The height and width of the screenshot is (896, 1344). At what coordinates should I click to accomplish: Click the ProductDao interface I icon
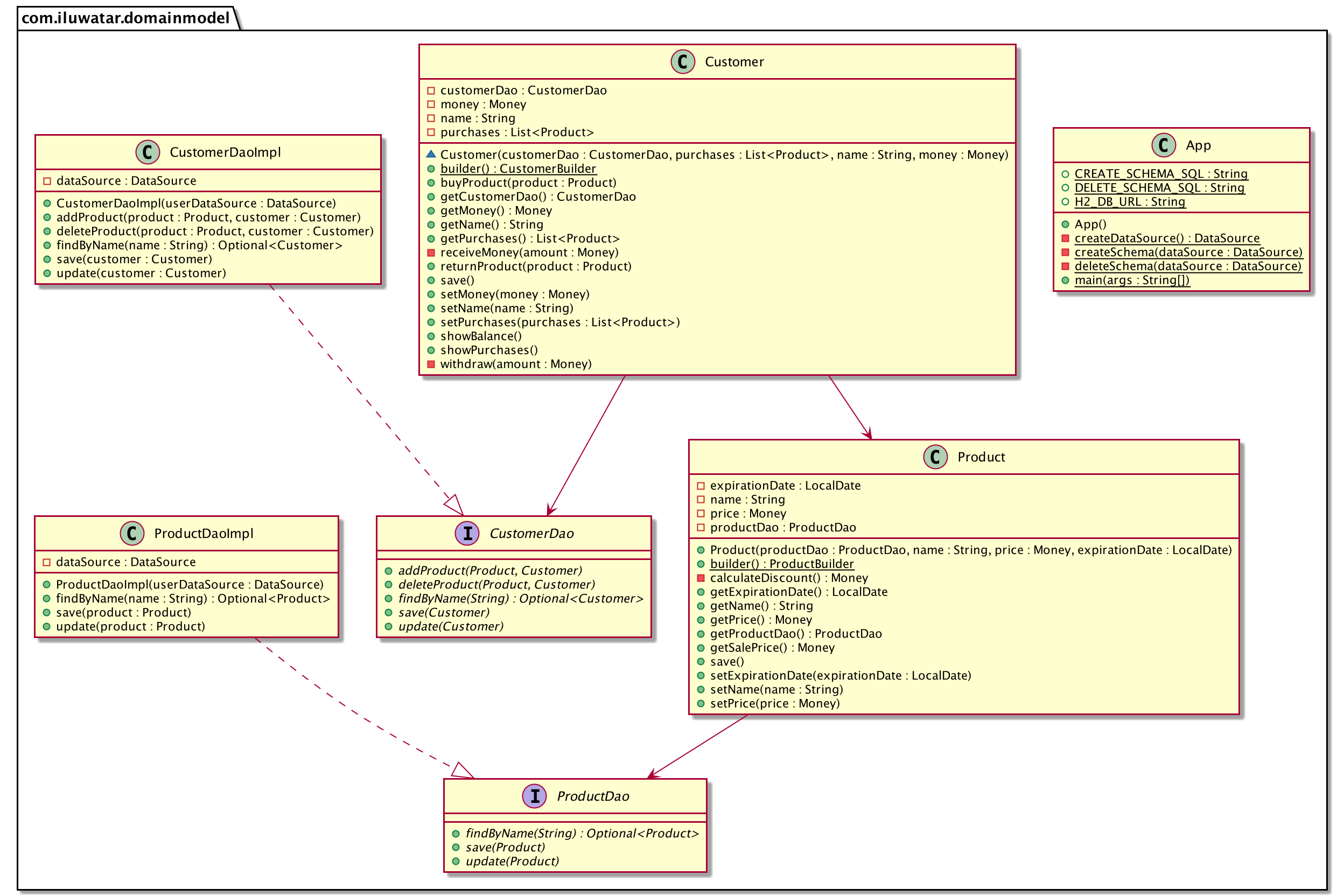coord(535,796)
